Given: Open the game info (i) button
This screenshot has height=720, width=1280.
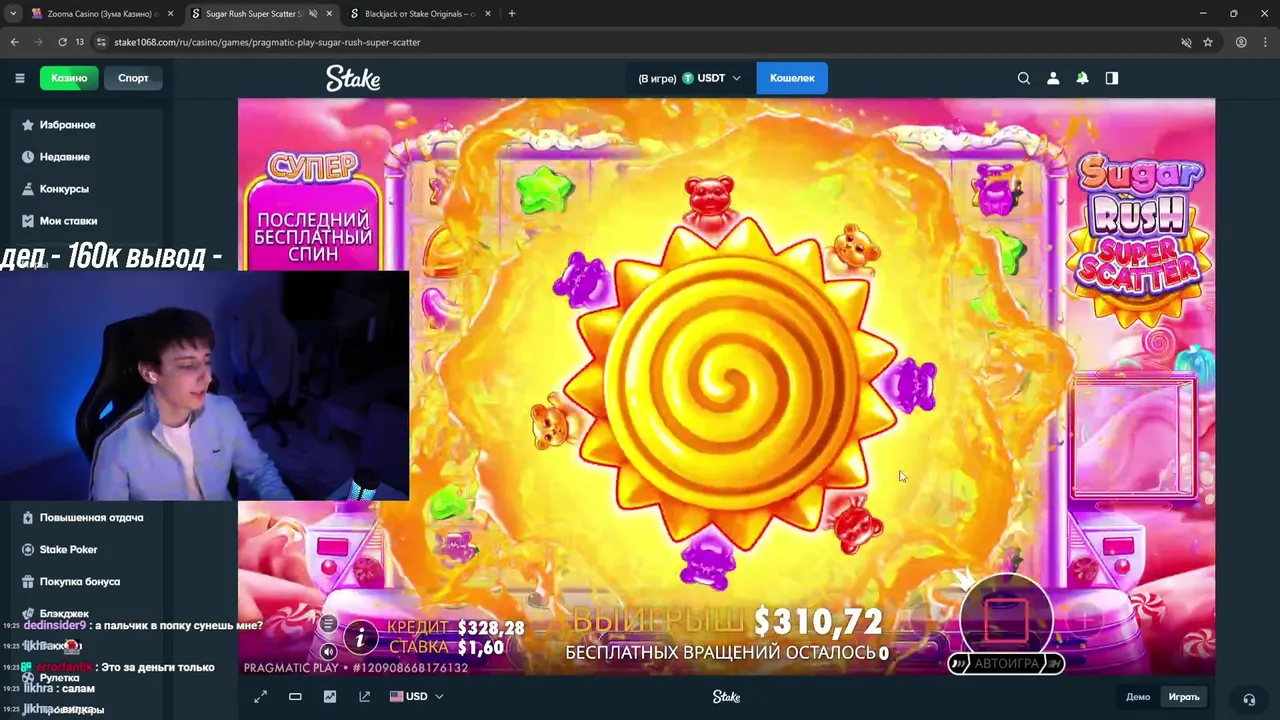Looking at the screenshot, I should 361,637.
